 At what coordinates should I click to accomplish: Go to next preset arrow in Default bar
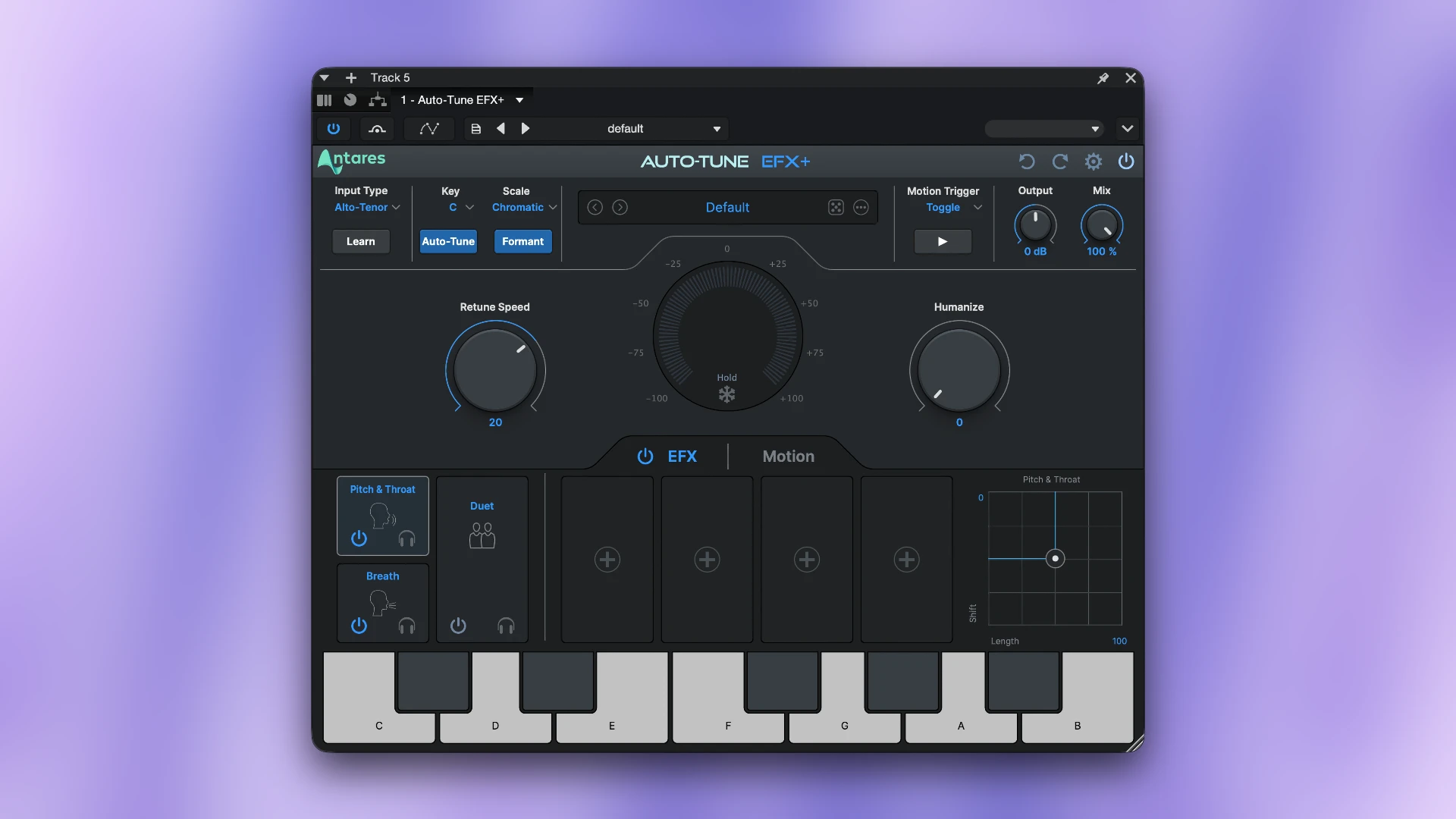pos(620,208)
